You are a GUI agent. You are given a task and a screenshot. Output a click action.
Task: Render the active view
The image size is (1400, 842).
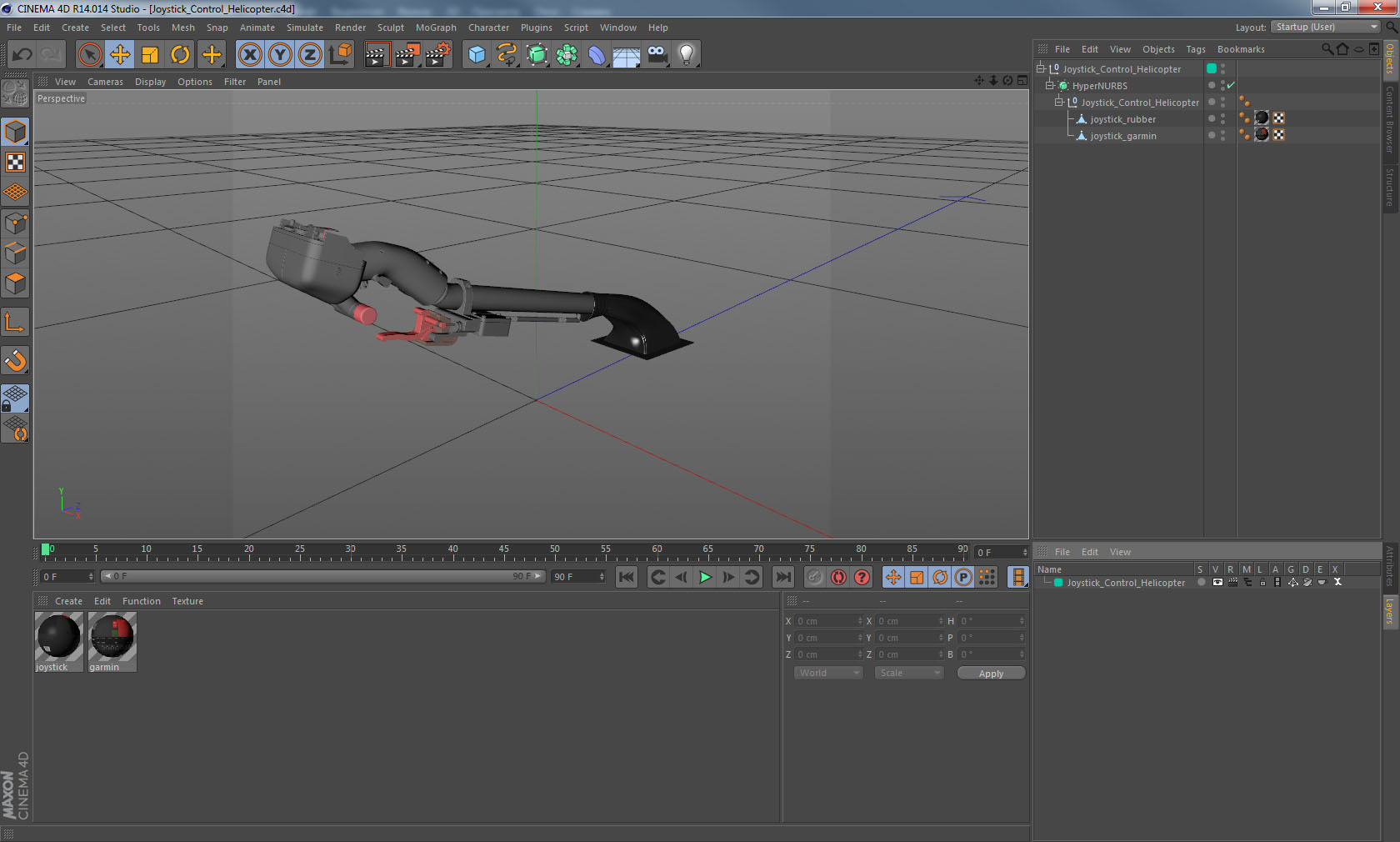pos(377,55)
